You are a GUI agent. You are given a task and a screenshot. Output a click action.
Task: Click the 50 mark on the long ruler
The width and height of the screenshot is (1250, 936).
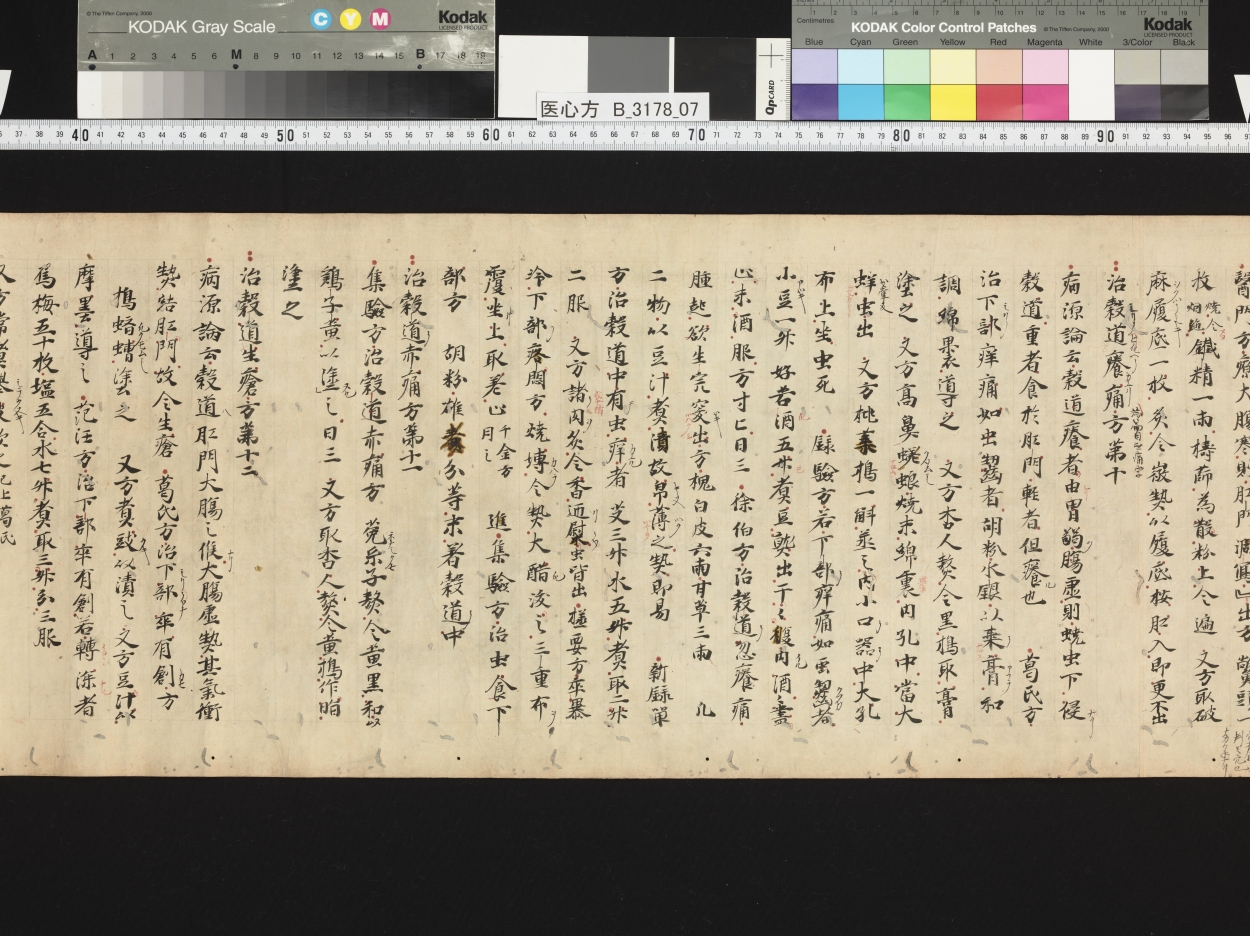click(x=285, y=135)
